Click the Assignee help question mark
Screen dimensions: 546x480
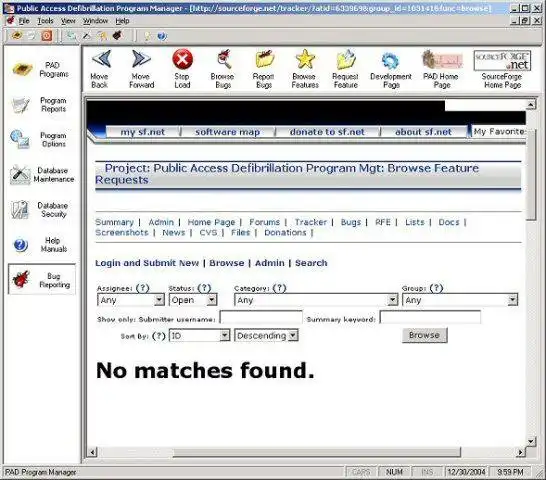pyautogui.click(x=142, y=288)
